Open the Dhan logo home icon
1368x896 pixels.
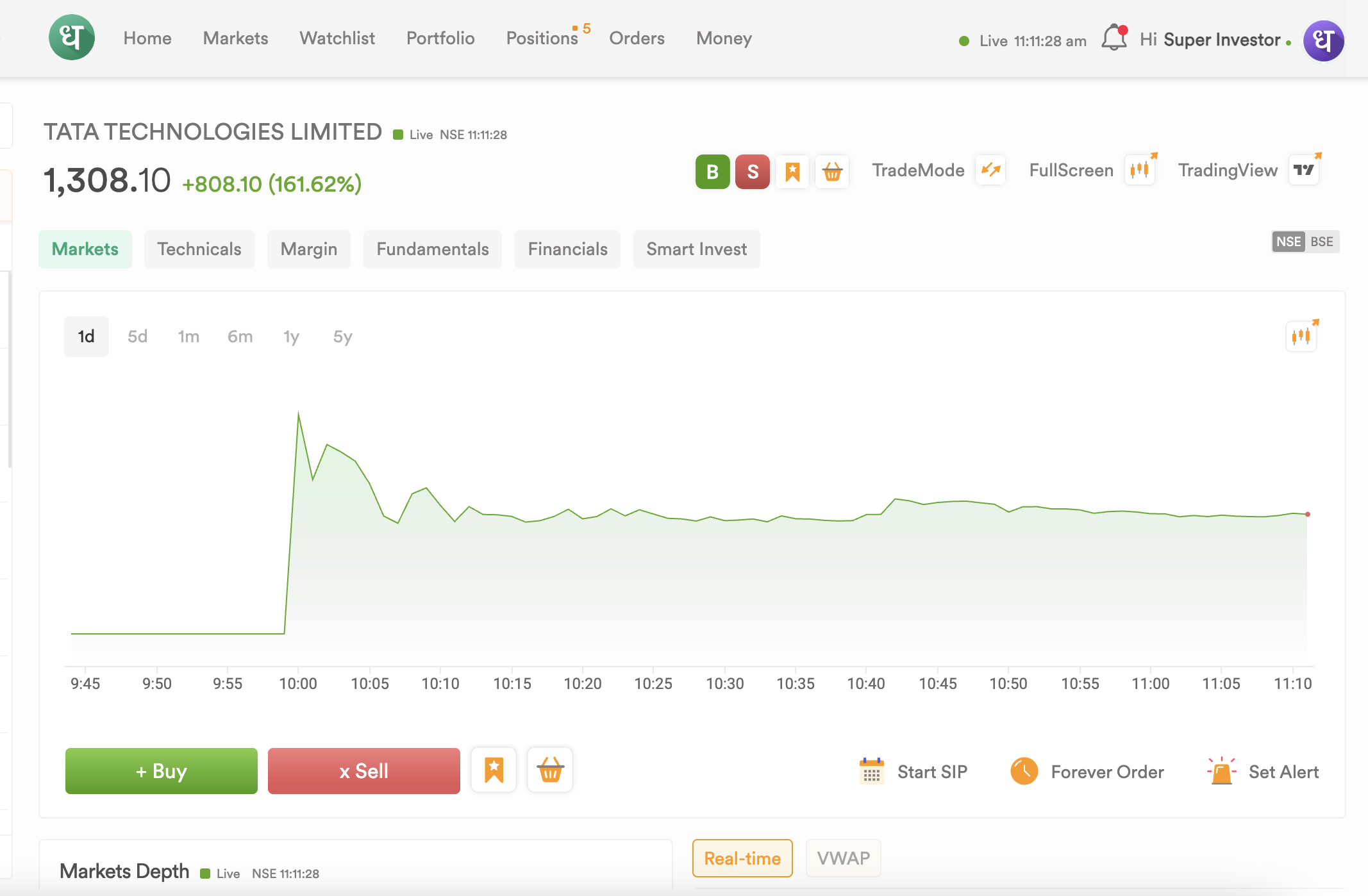tap(72, 37)
